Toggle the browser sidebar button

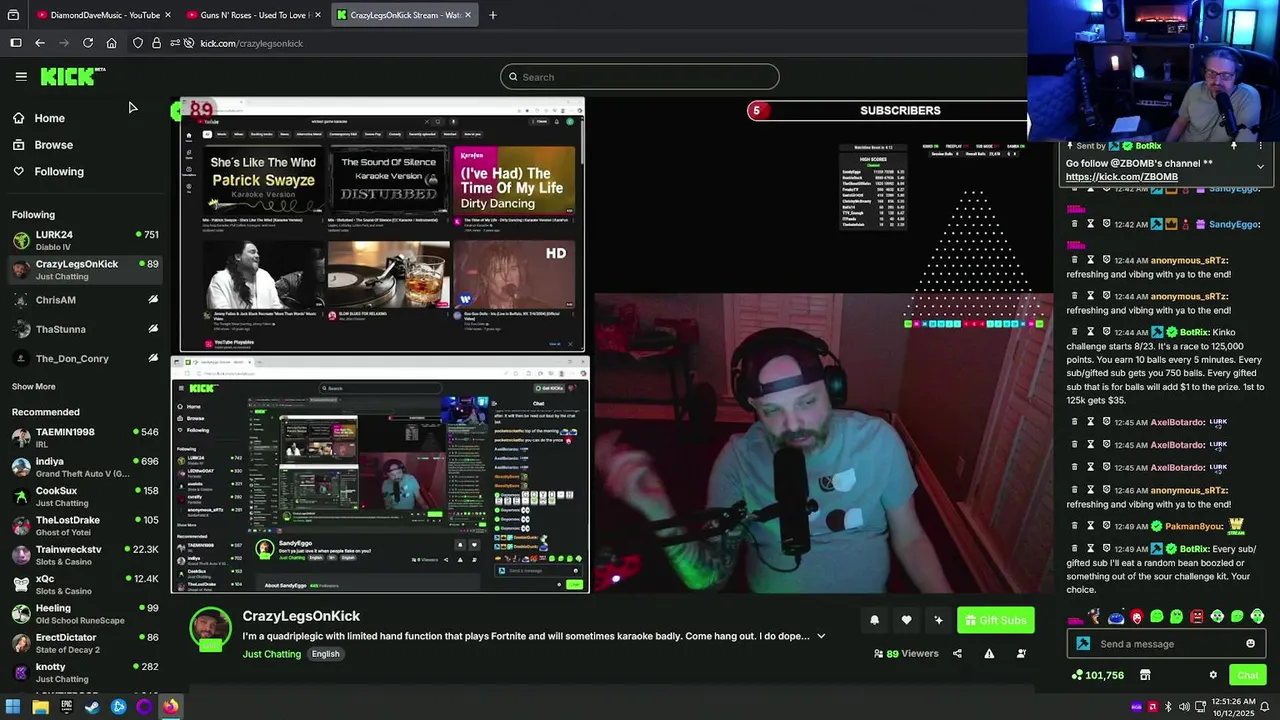pyautogui.click(x=16, y=43)
